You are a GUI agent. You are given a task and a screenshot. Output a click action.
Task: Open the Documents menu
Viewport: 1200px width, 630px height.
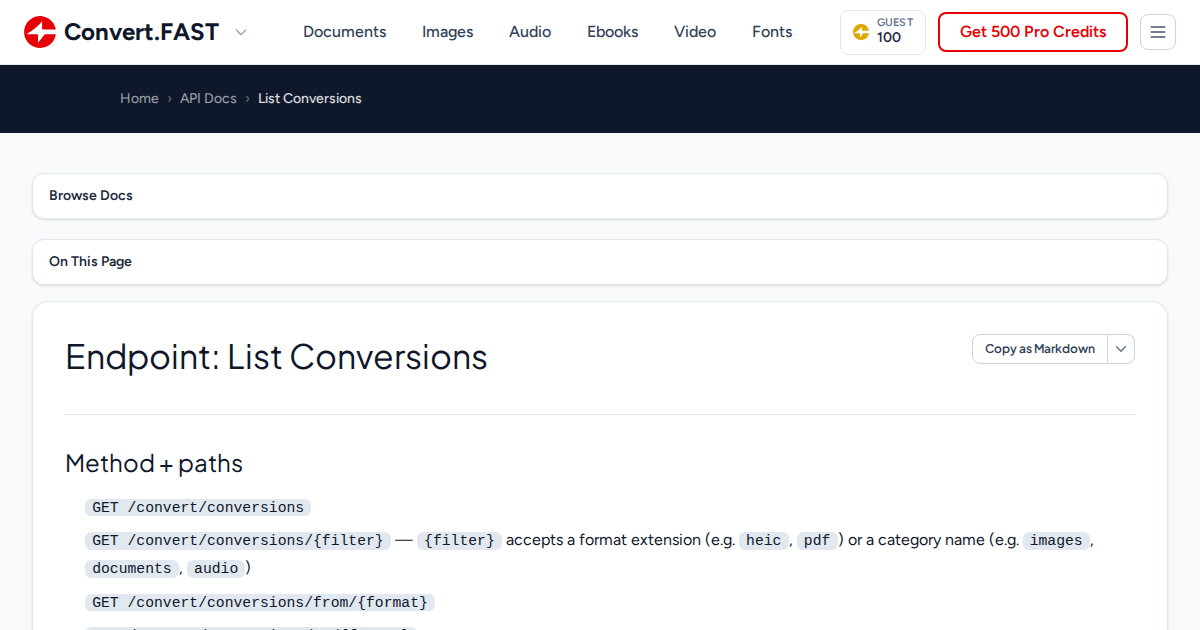[x=345, y=32]
